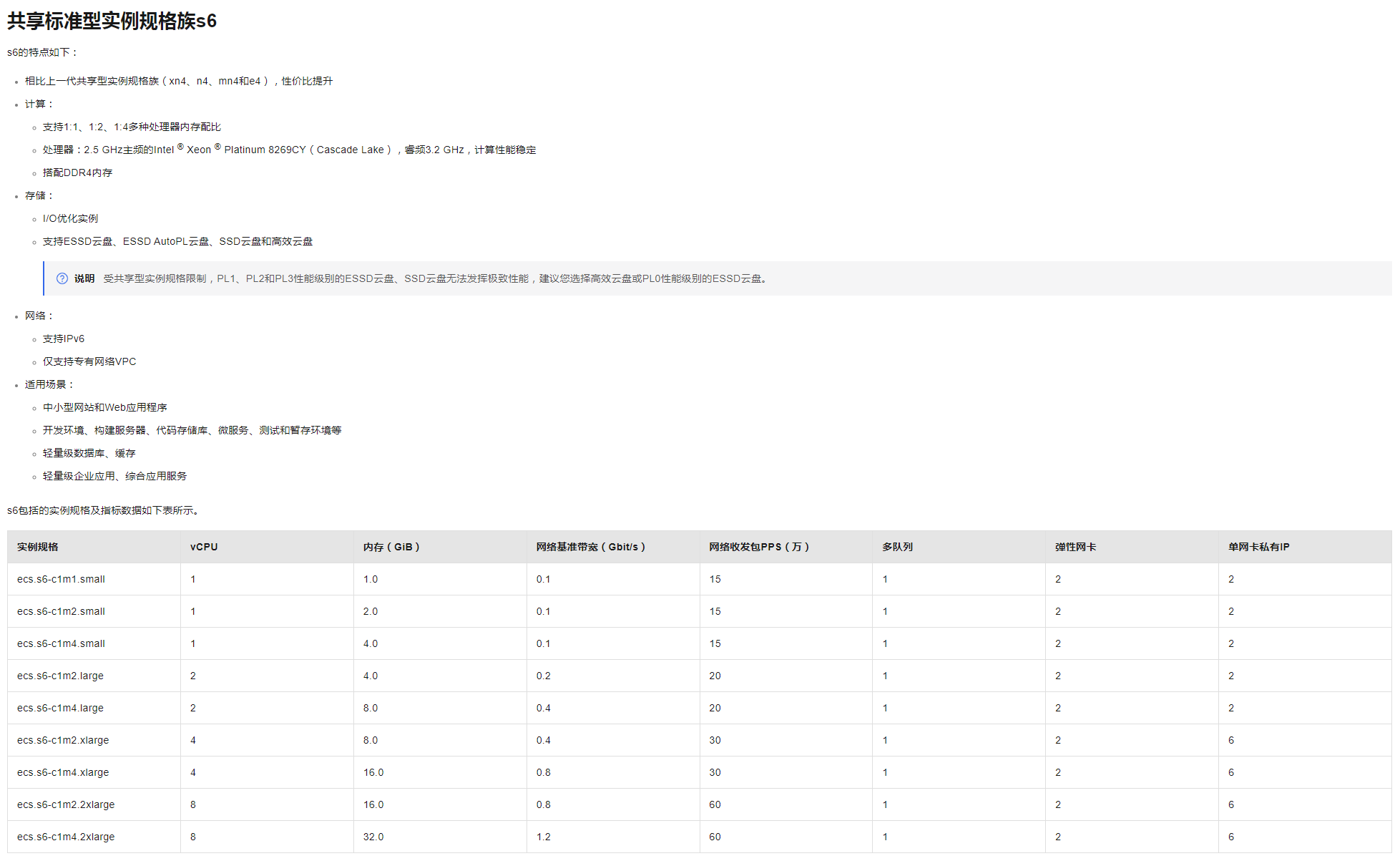Screen dimensions: 1400x861
Task: Click the 支持IPv6 bullet text
Action: coord(64,339)
